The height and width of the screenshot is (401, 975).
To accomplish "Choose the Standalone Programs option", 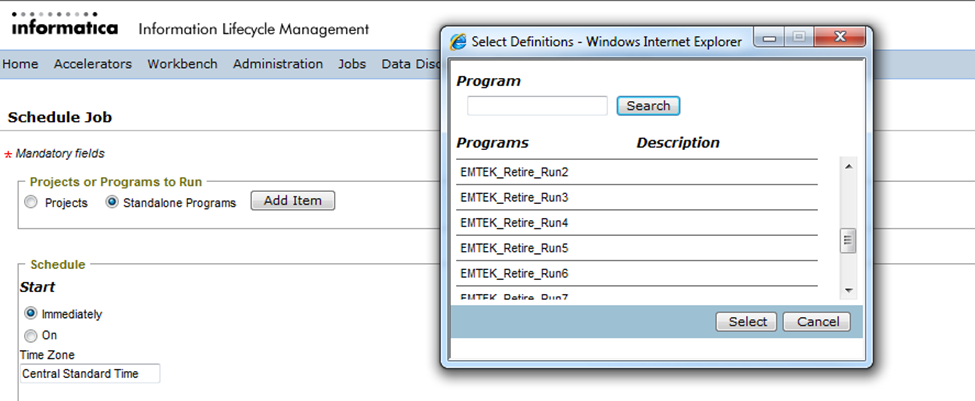I will pos(112,202).
